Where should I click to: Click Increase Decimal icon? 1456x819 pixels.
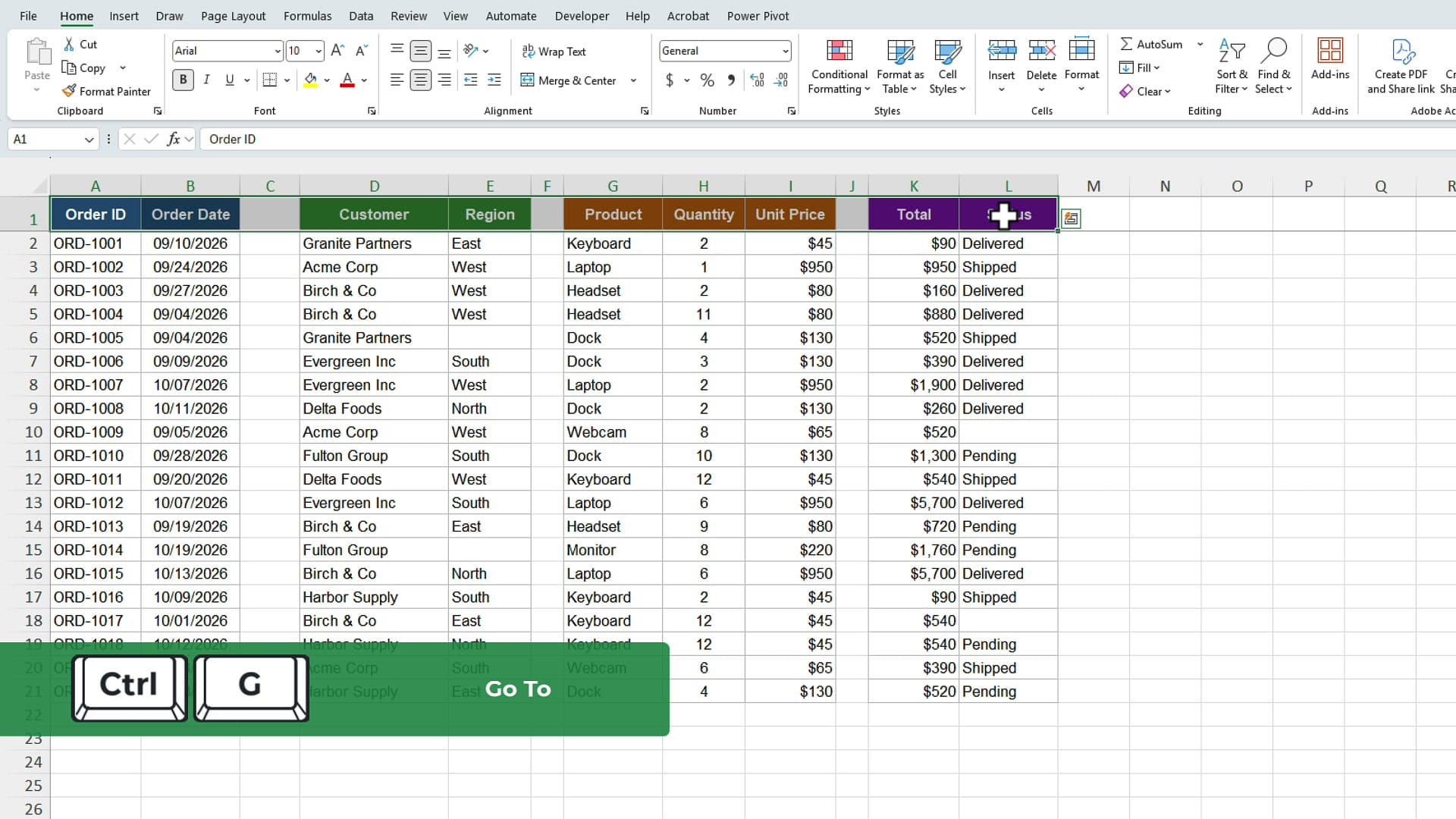757,80
